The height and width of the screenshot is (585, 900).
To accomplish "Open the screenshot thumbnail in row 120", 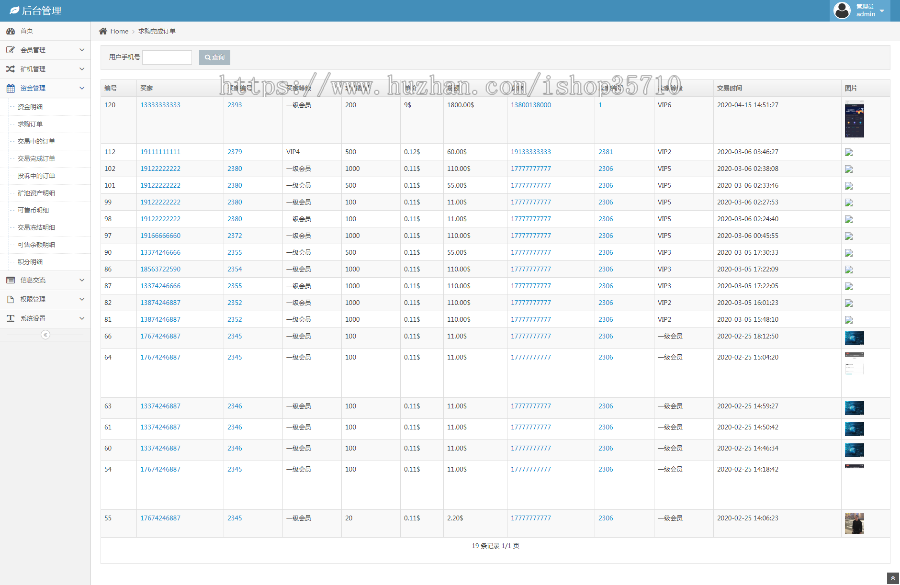I will point(853,120).
